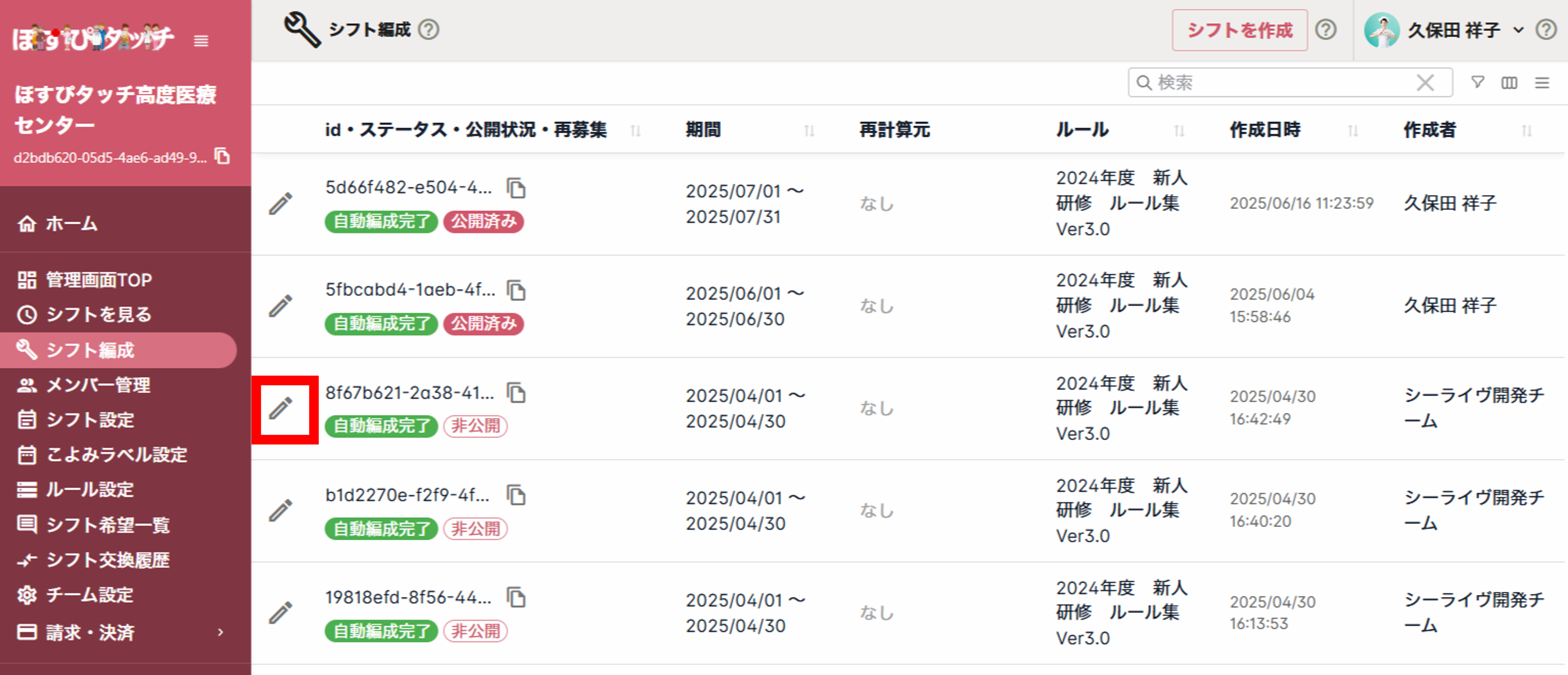Open the table filter icon

tap(1477, 82)
